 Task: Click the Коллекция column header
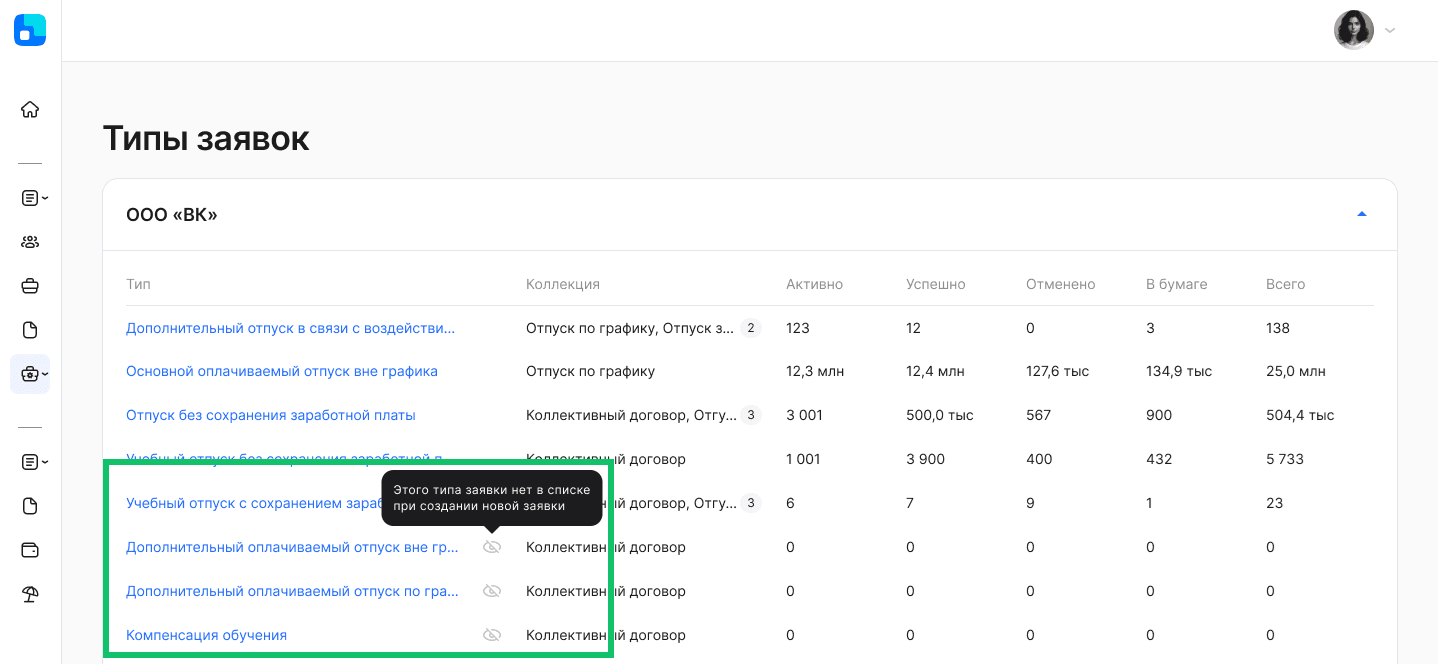click(563, 284)
